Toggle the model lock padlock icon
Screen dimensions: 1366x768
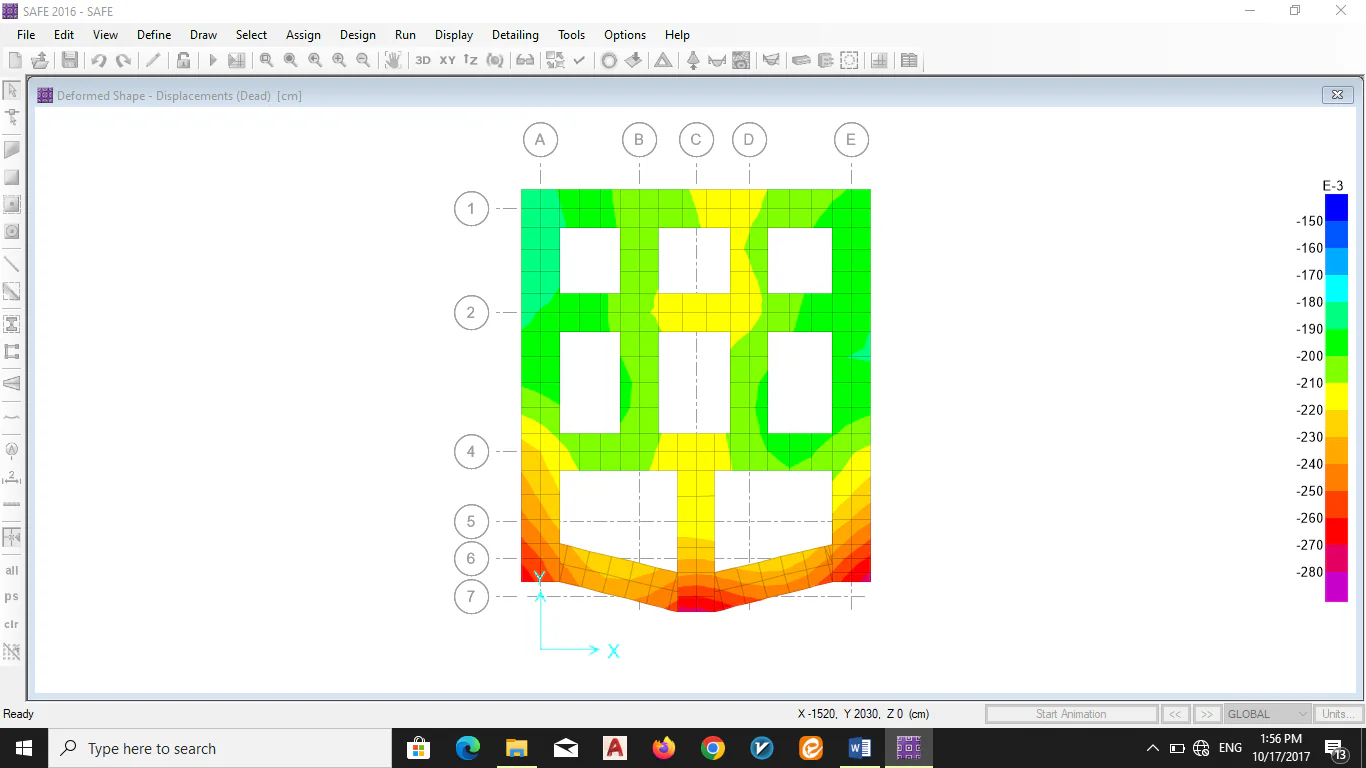184,61
